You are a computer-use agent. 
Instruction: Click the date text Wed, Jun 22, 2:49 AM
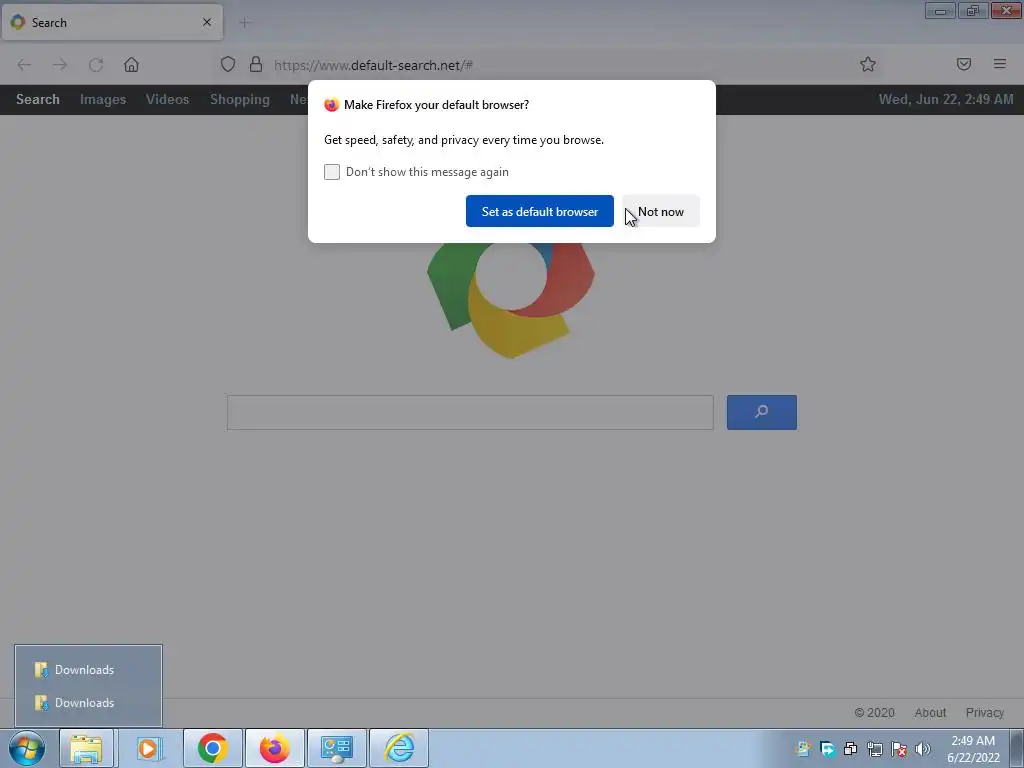(946, 99)
